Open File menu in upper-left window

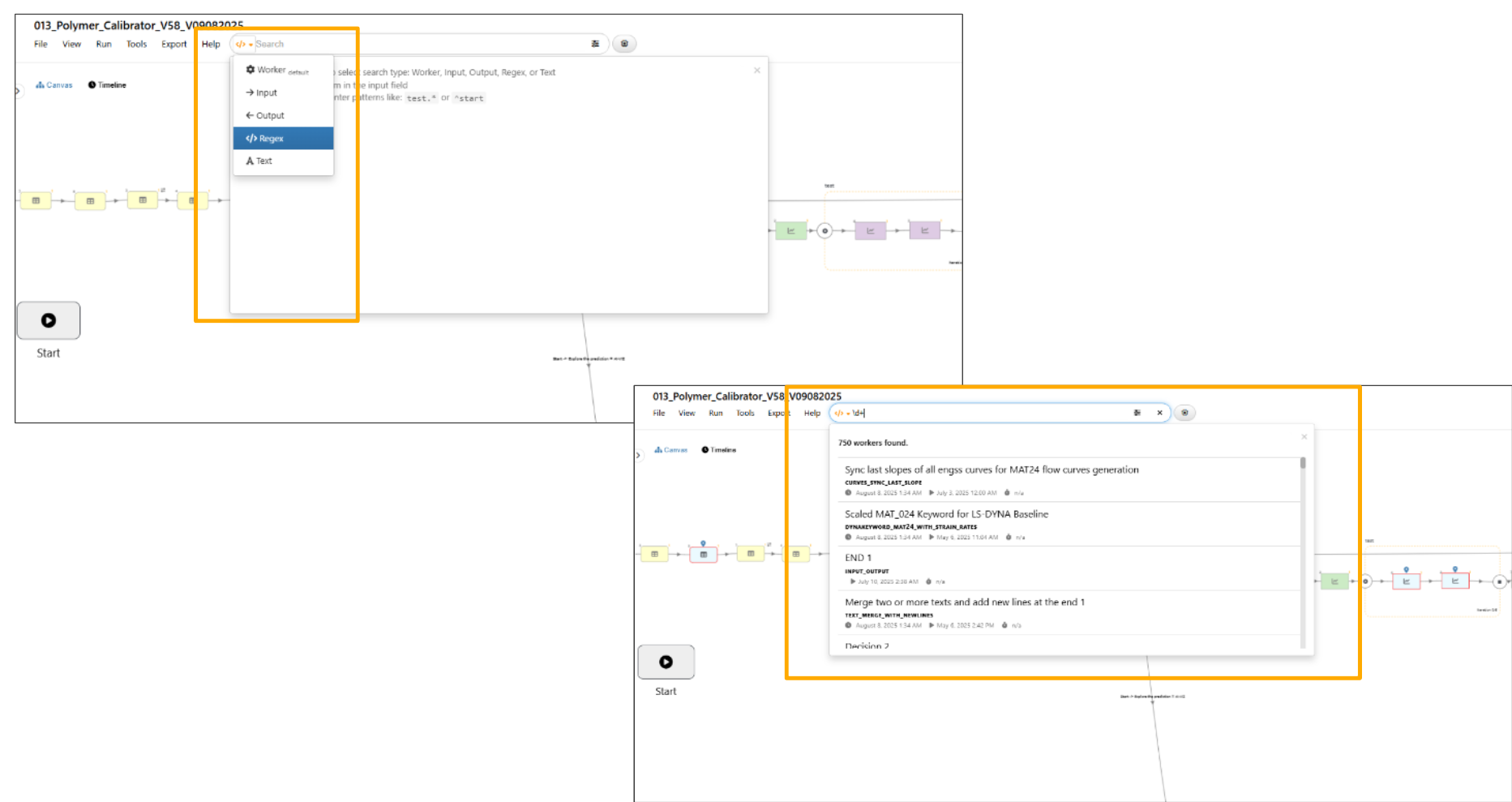41,44
